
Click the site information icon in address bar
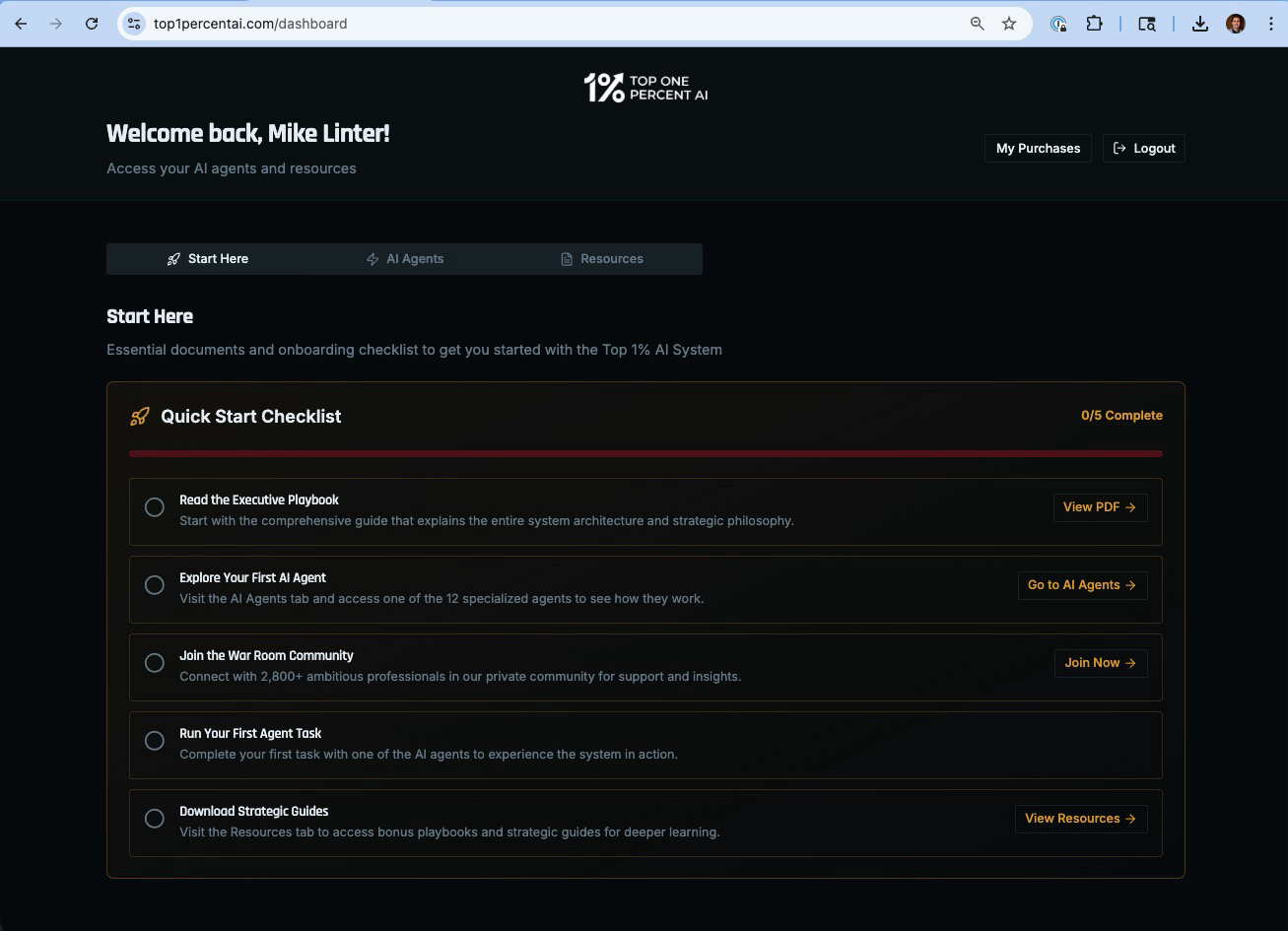click(135, 24)
